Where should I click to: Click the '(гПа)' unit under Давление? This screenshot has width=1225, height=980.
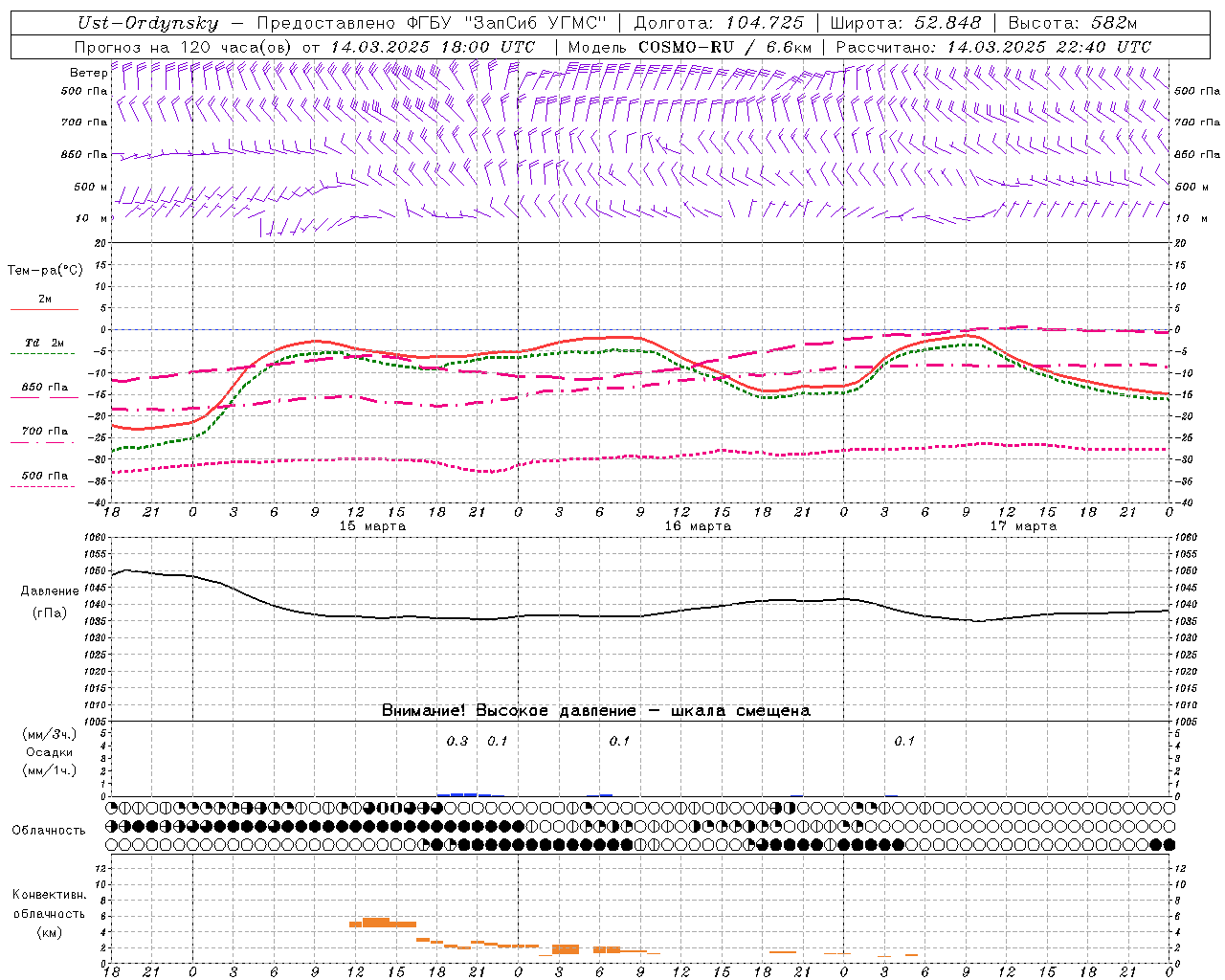[x=50, y=612]
